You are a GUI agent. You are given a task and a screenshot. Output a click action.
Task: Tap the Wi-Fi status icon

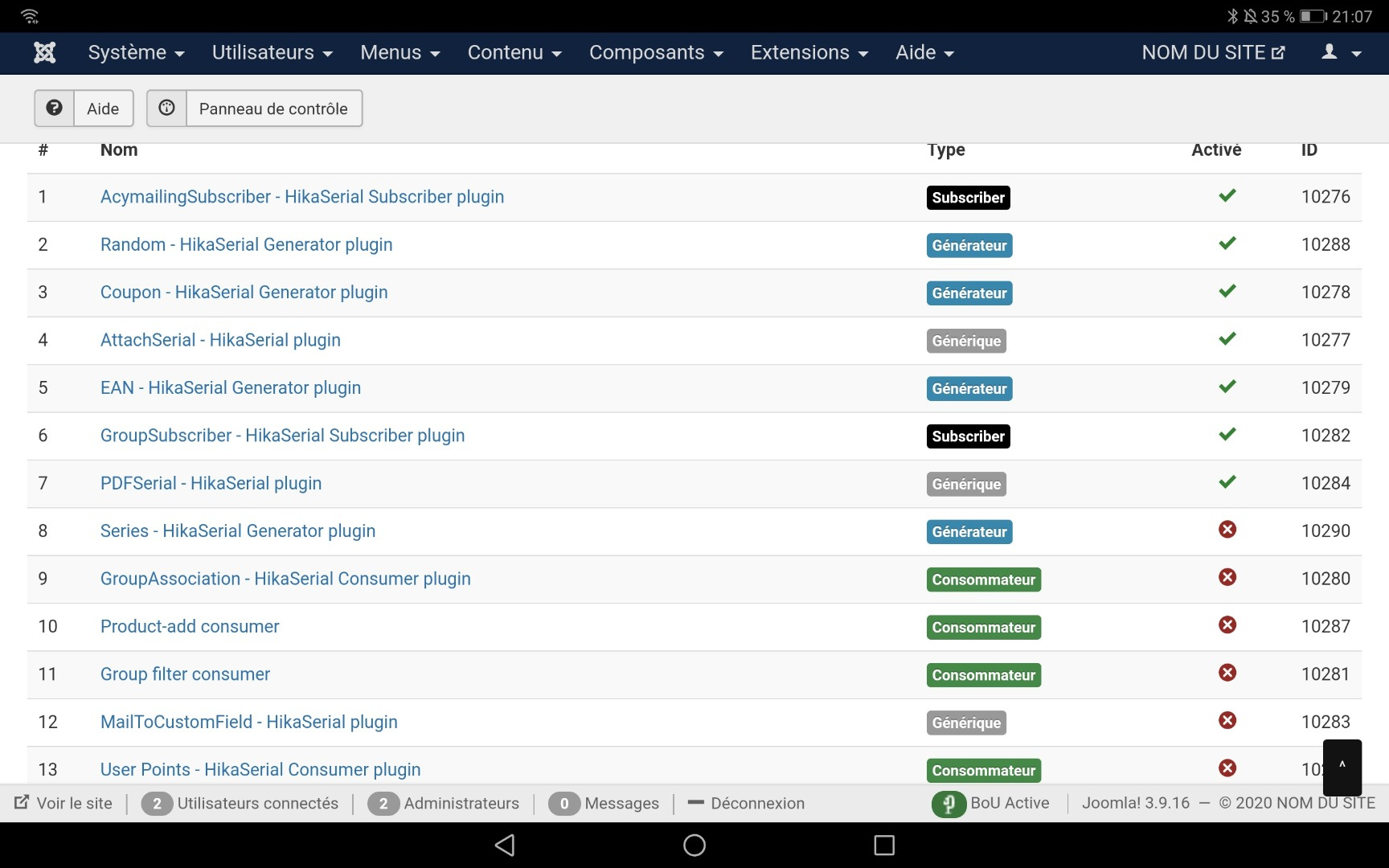(30, 16)
